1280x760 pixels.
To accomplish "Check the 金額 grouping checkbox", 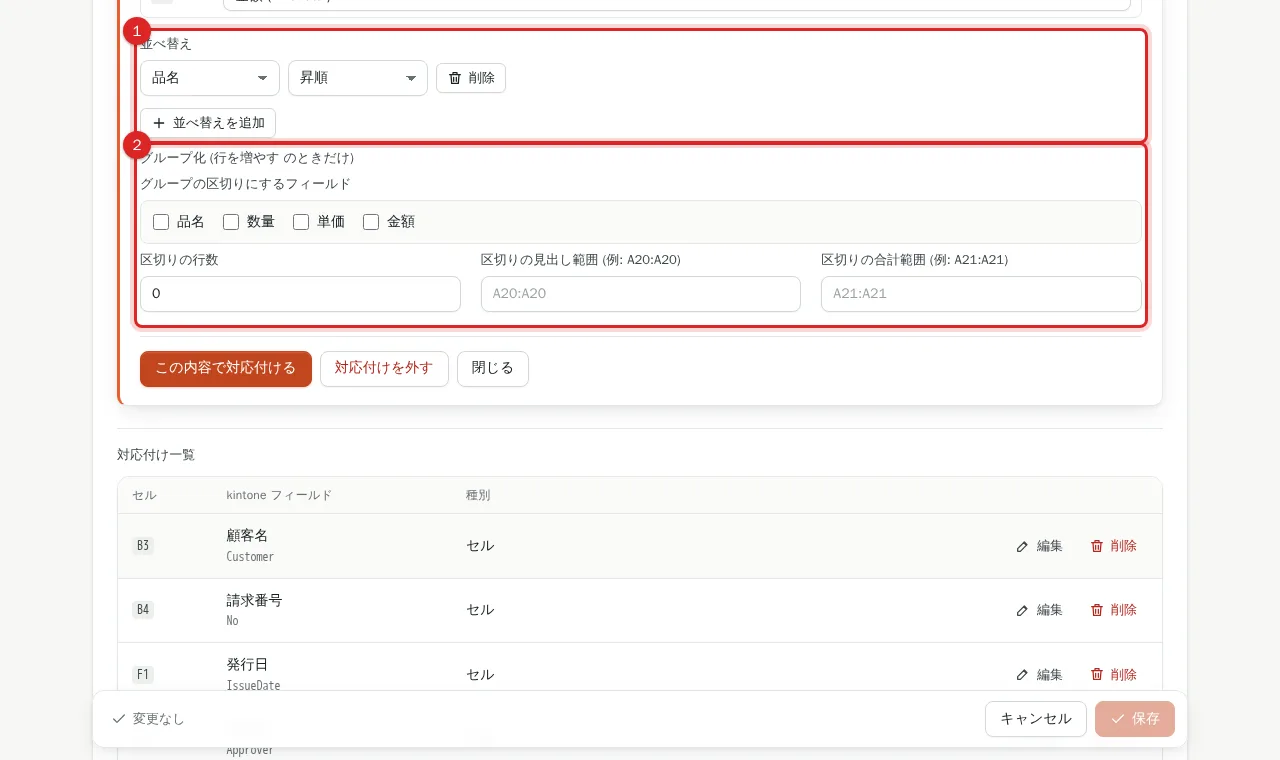I will [371, 222].
